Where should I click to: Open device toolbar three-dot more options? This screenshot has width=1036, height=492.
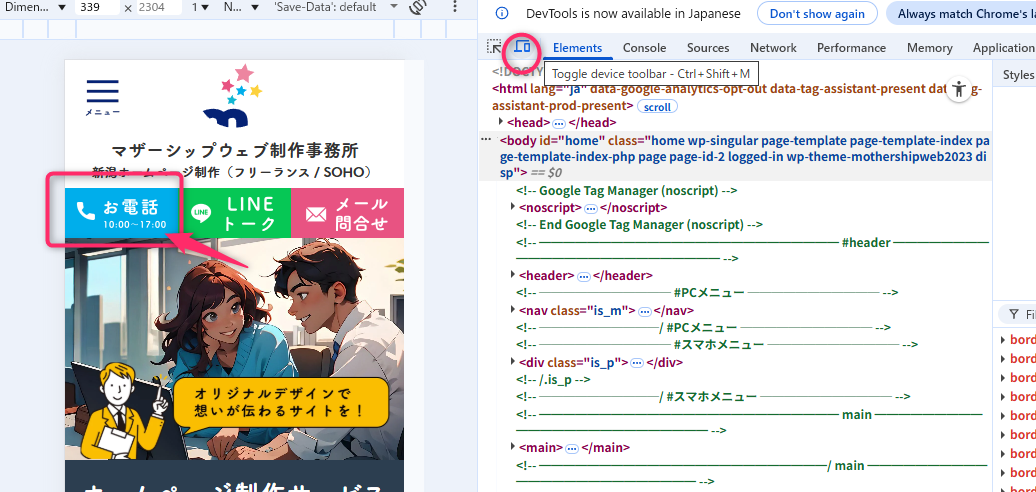[x=454, y=8]
